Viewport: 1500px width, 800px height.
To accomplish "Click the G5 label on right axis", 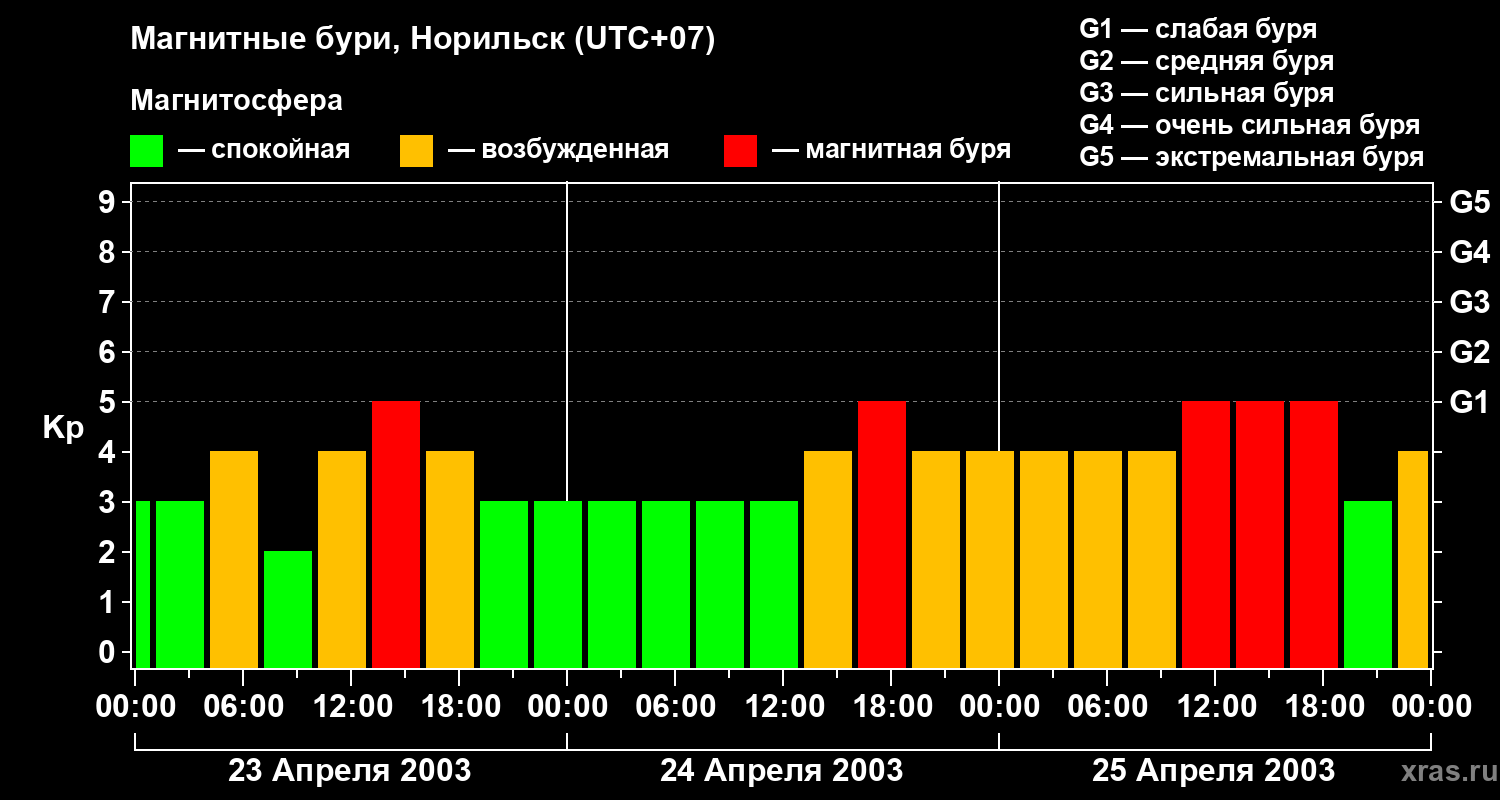I will coord(1469,202).
